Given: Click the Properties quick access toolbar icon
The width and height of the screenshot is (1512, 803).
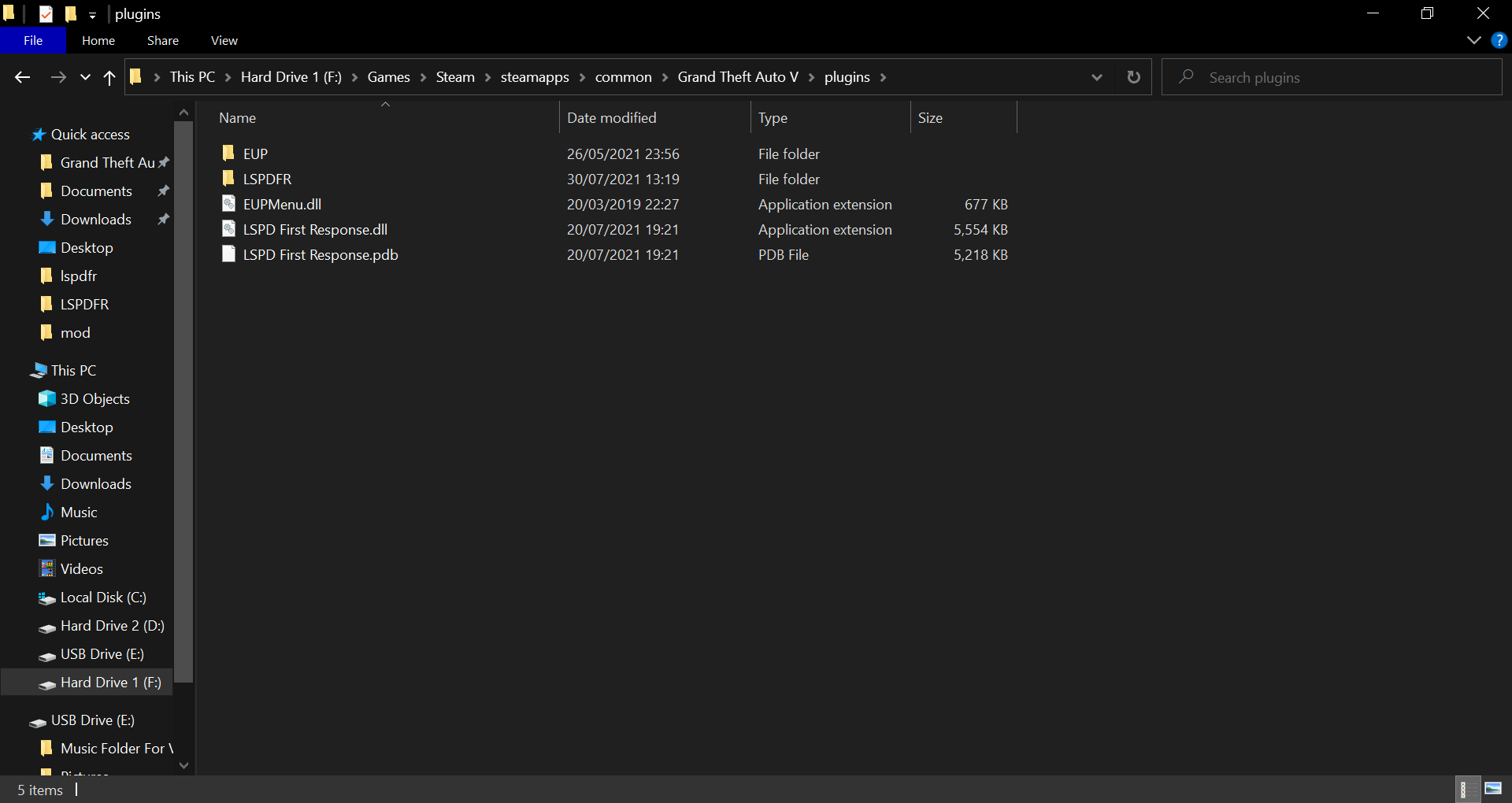Looking at the screenshot, I should tap(46, 13).
